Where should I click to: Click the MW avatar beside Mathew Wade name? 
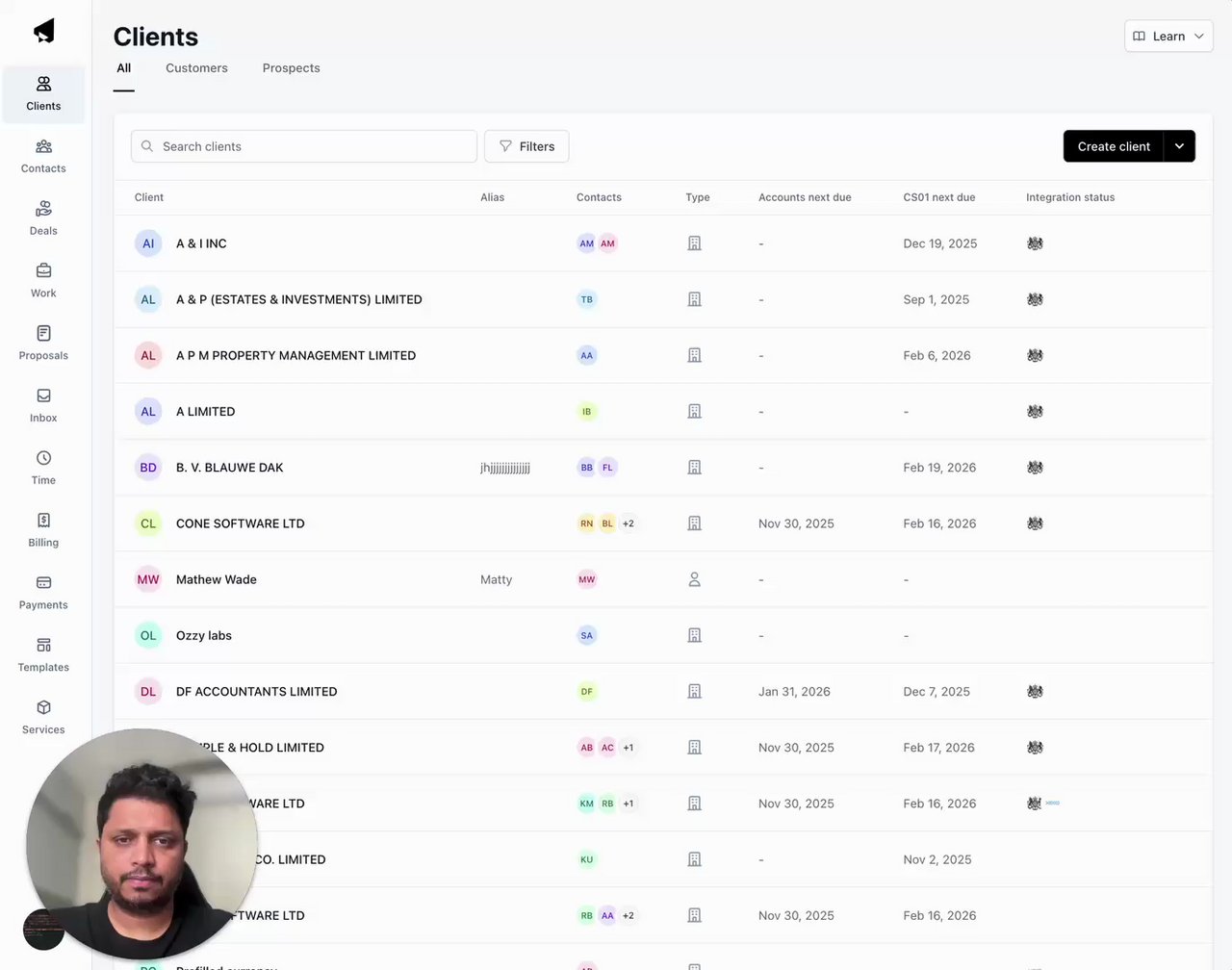(x=148, y=579)
